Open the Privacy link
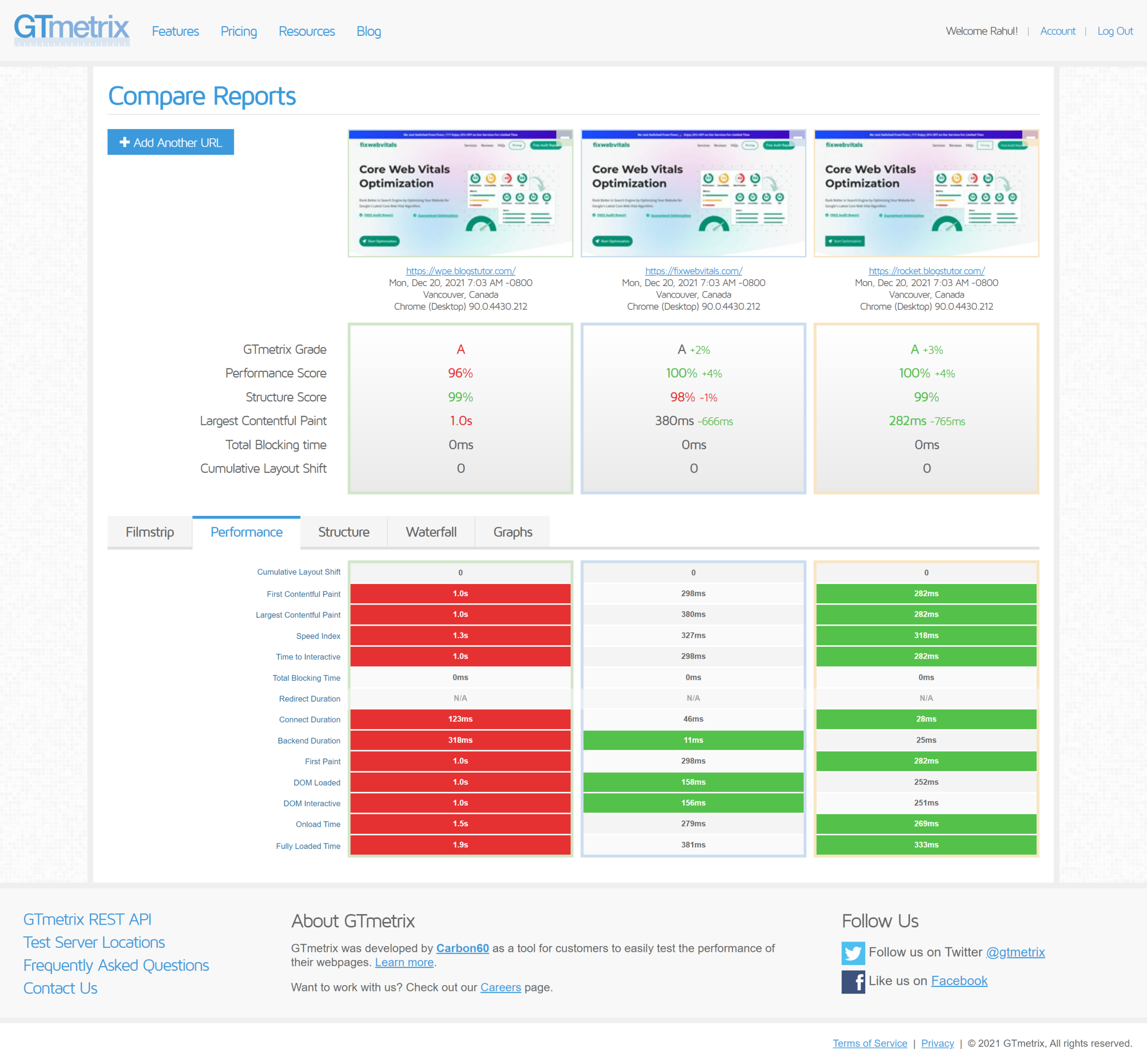 [937, 1043]
